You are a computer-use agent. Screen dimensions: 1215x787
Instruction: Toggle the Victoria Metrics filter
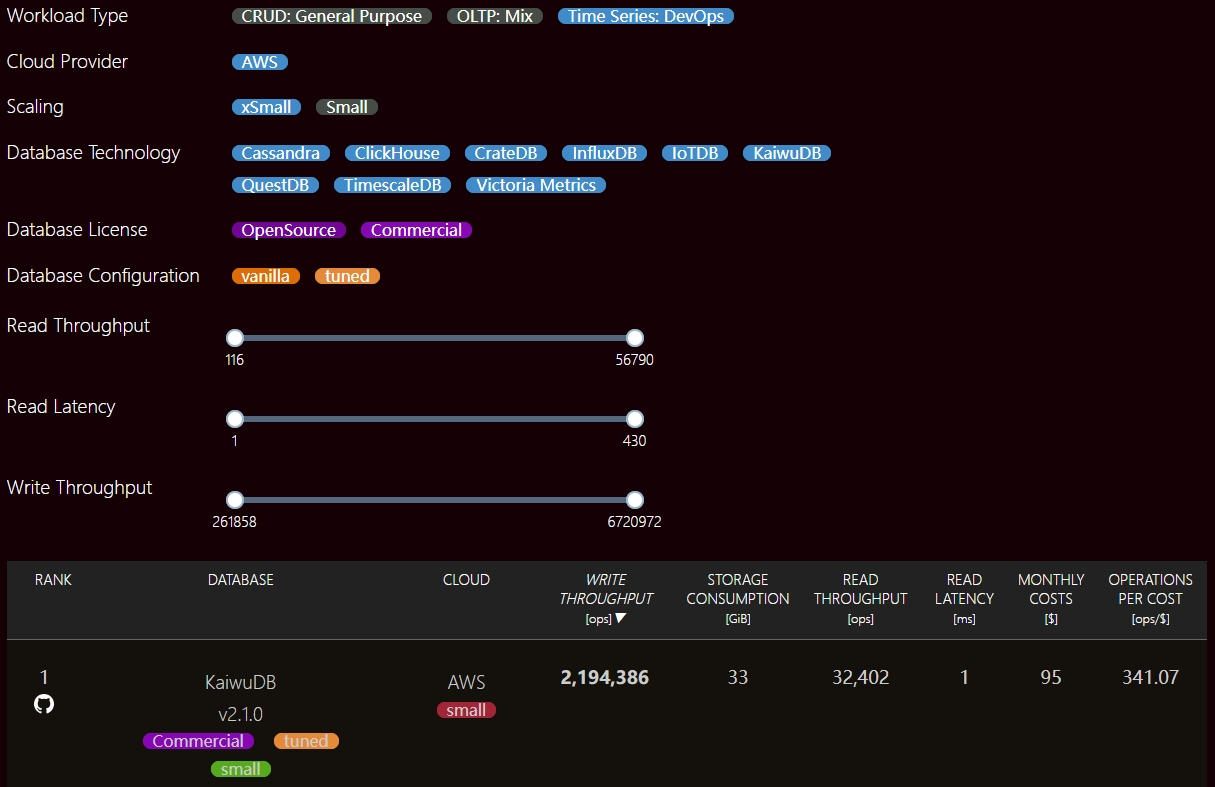[x=536, y=185]
